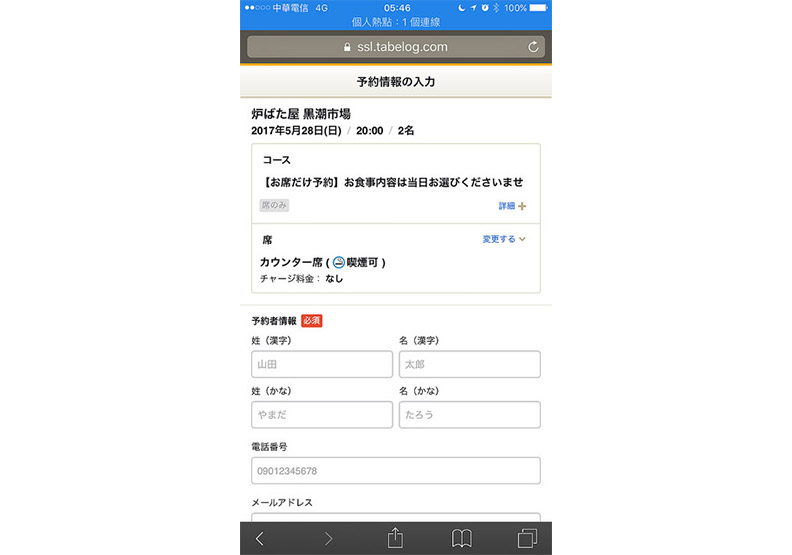Reload the page with the refresh icon
Image resolution: width=792 pixels, height=555 pixels.
pos(533,47)
